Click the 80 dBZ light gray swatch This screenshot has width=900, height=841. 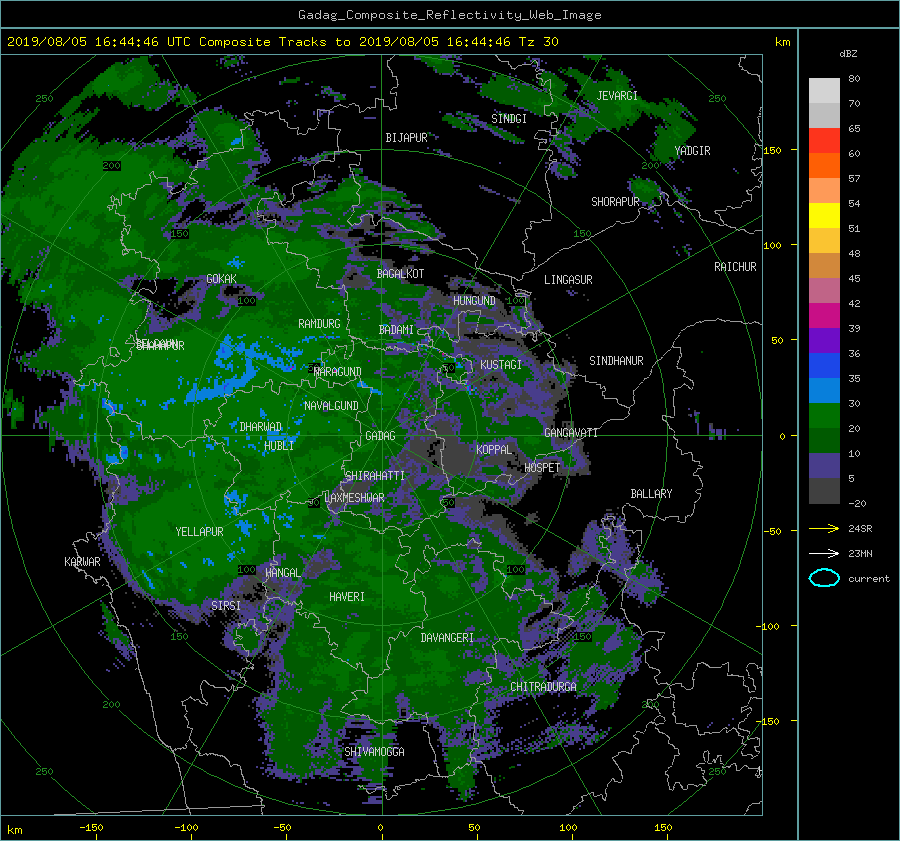pos(824,91)
